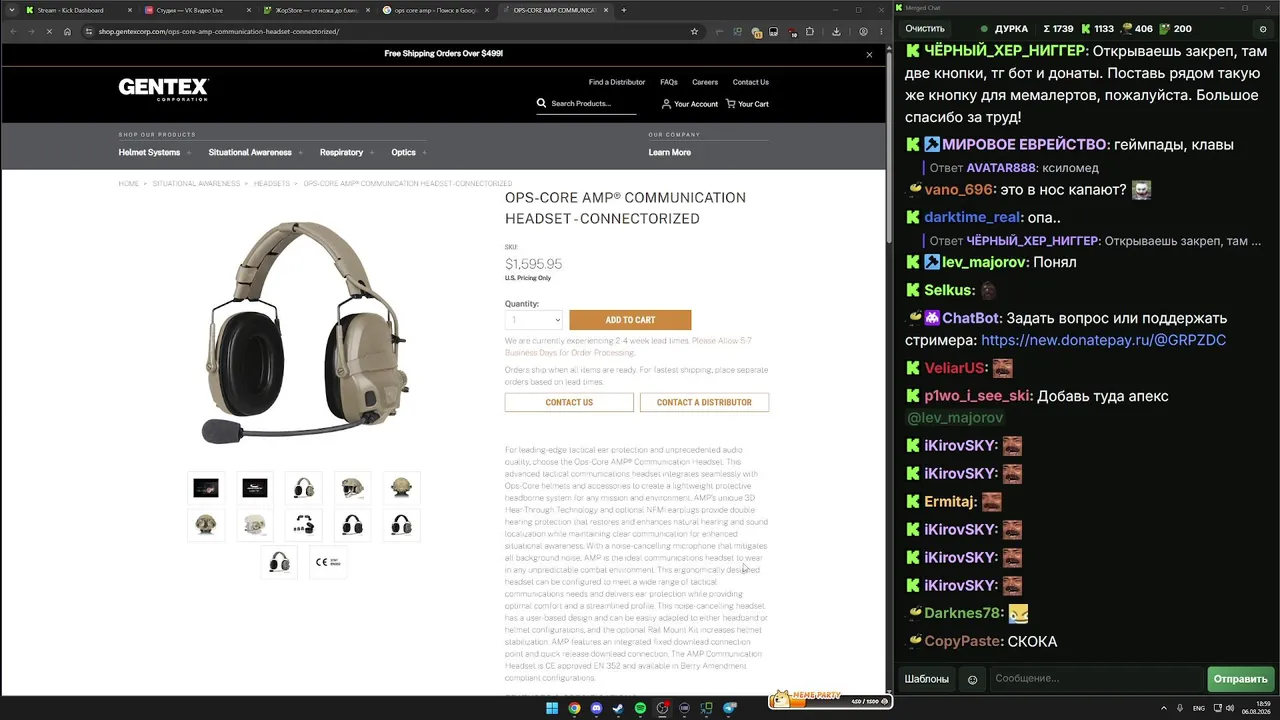Expand the Respiratory menu
This screenshot has width=1280, height=720.
(x=346, y=152)
